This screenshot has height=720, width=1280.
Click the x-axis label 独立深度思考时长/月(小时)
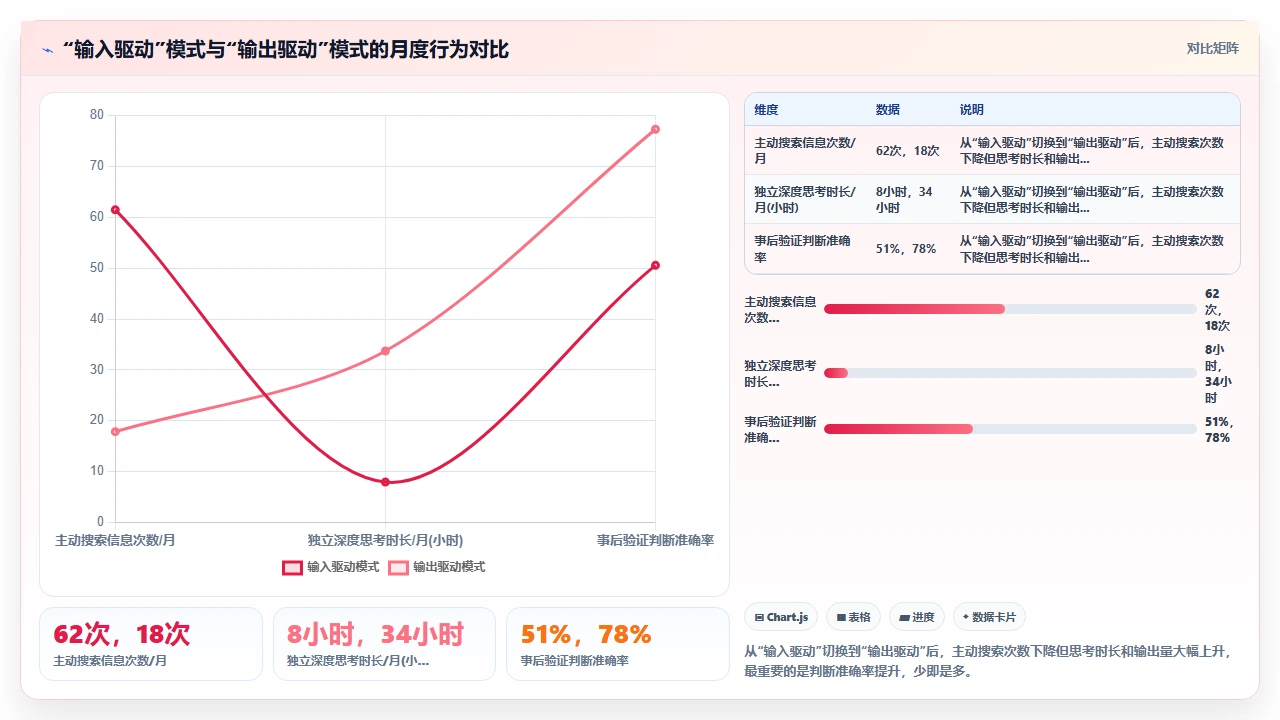coord(385,540)
